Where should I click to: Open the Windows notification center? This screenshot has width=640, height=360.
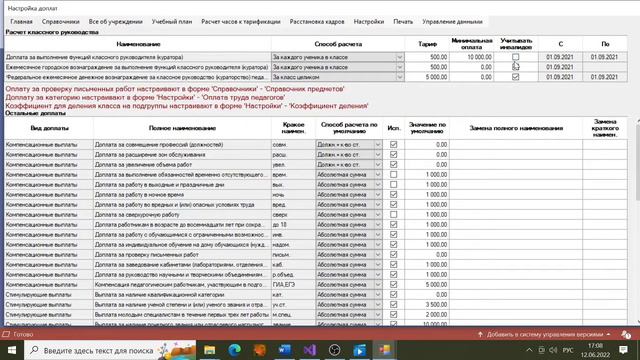click(x=623, y=350)
